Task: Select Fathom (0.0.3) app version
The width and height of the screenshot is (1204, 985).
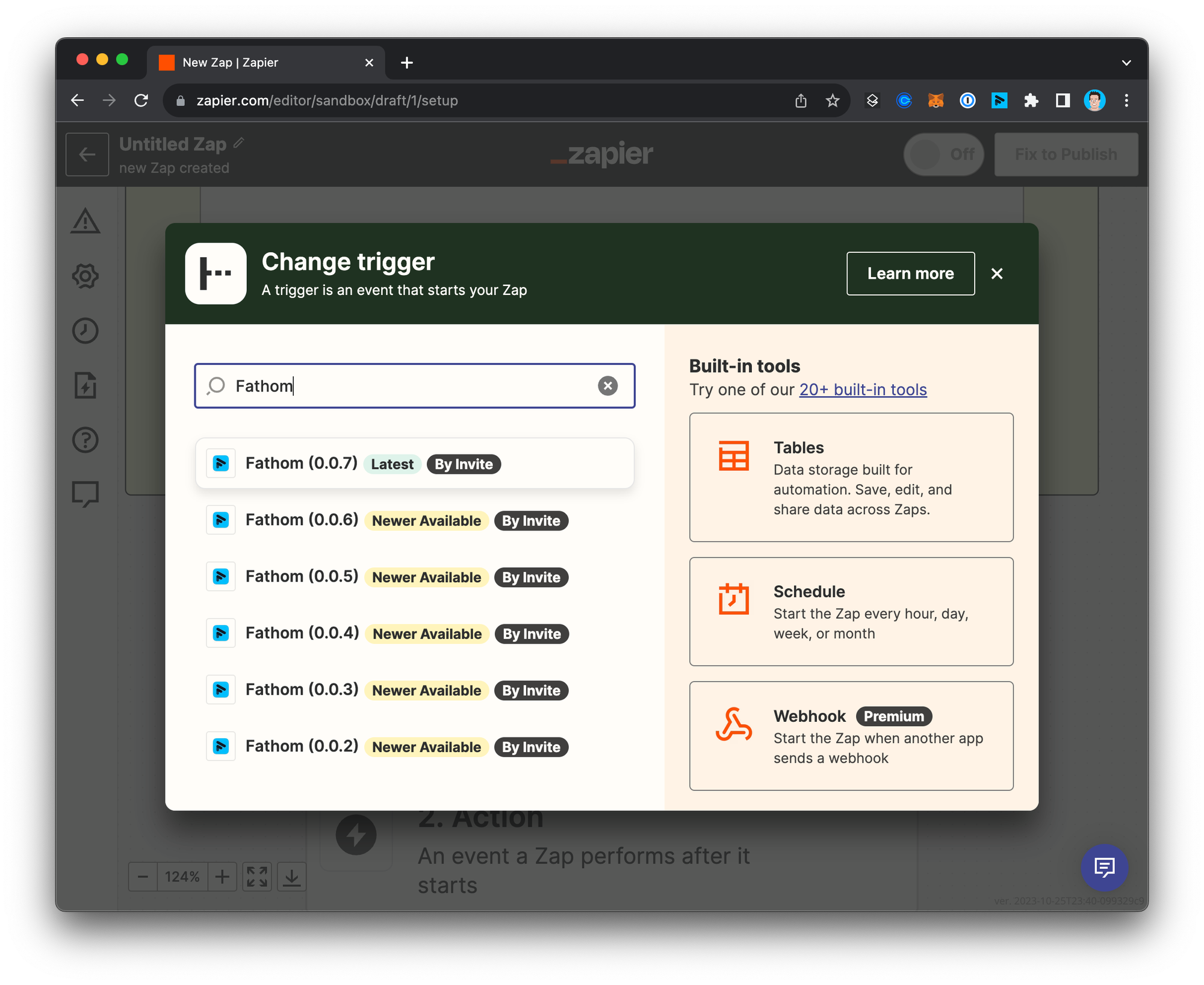Action: (414, 690)
